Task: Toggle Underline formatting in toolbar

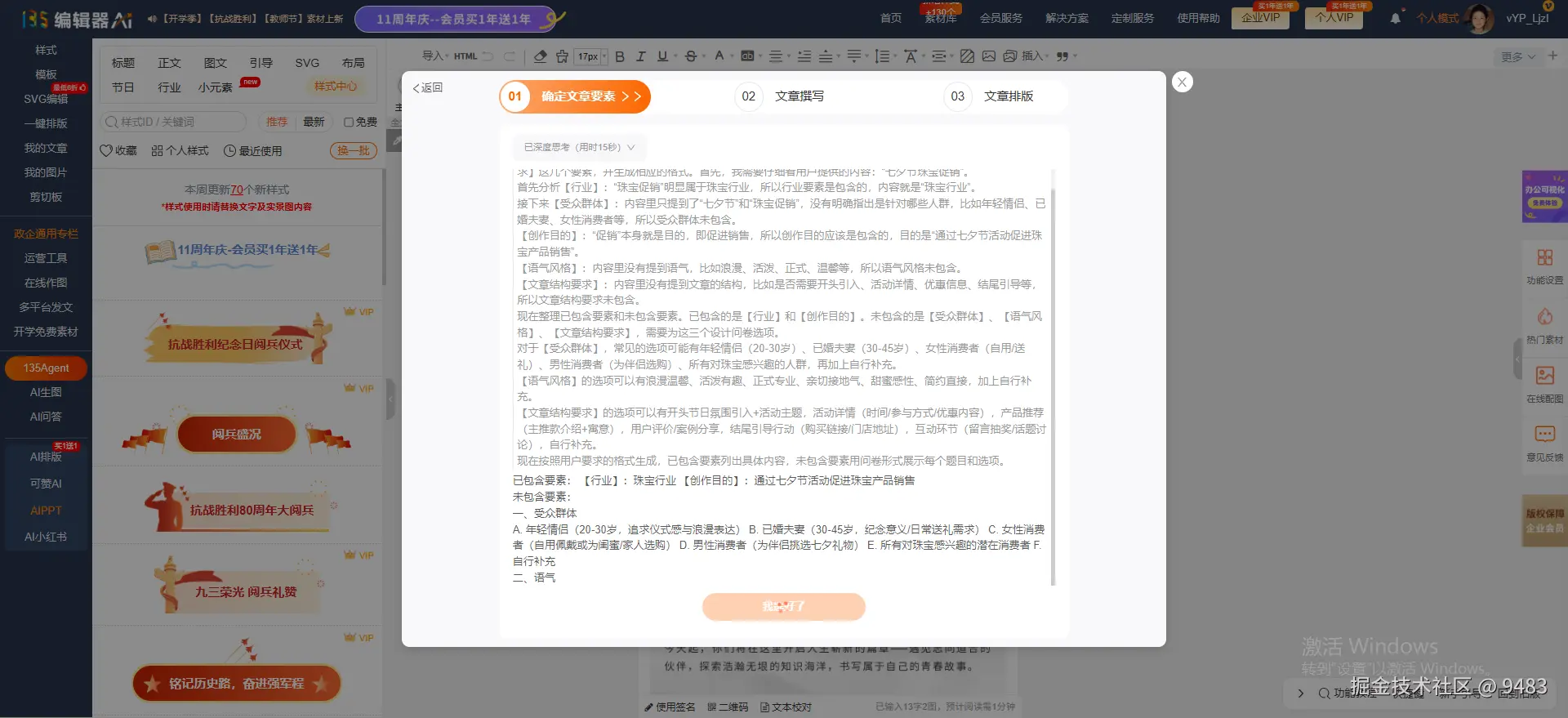Action: point(662,56)
